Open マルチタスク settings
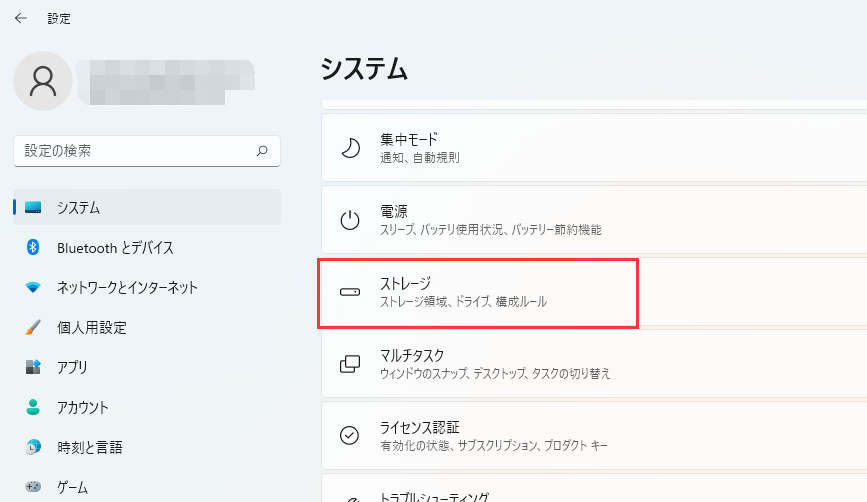This screenshot has height=502, width=867. [x=594, y=363]
